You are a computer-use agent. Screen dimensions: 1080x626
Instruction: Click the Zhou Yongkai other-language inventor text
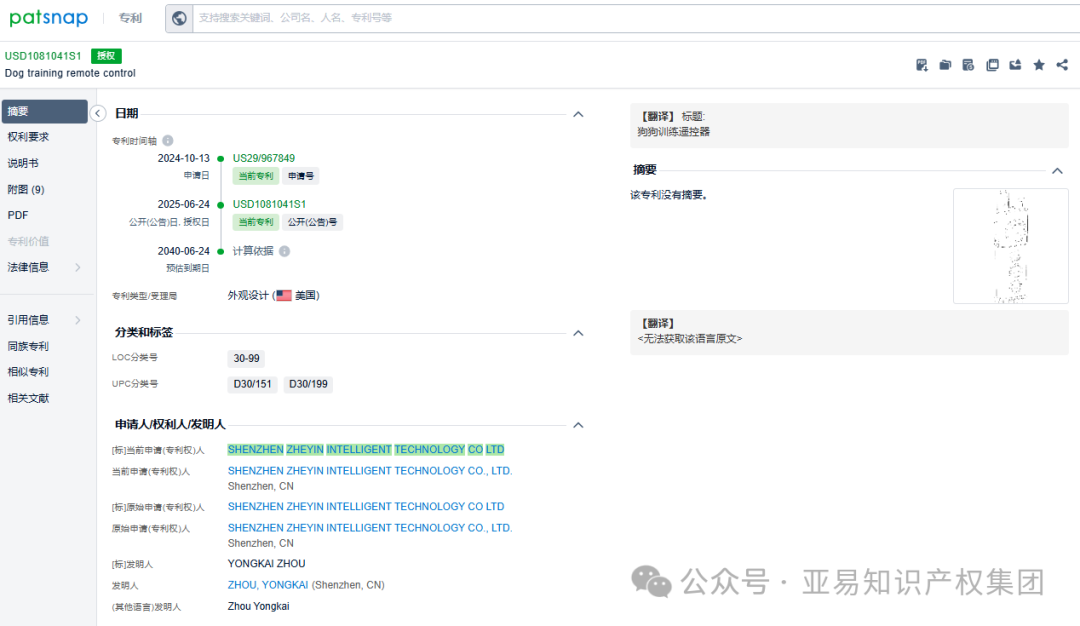[x=258, y=607]
